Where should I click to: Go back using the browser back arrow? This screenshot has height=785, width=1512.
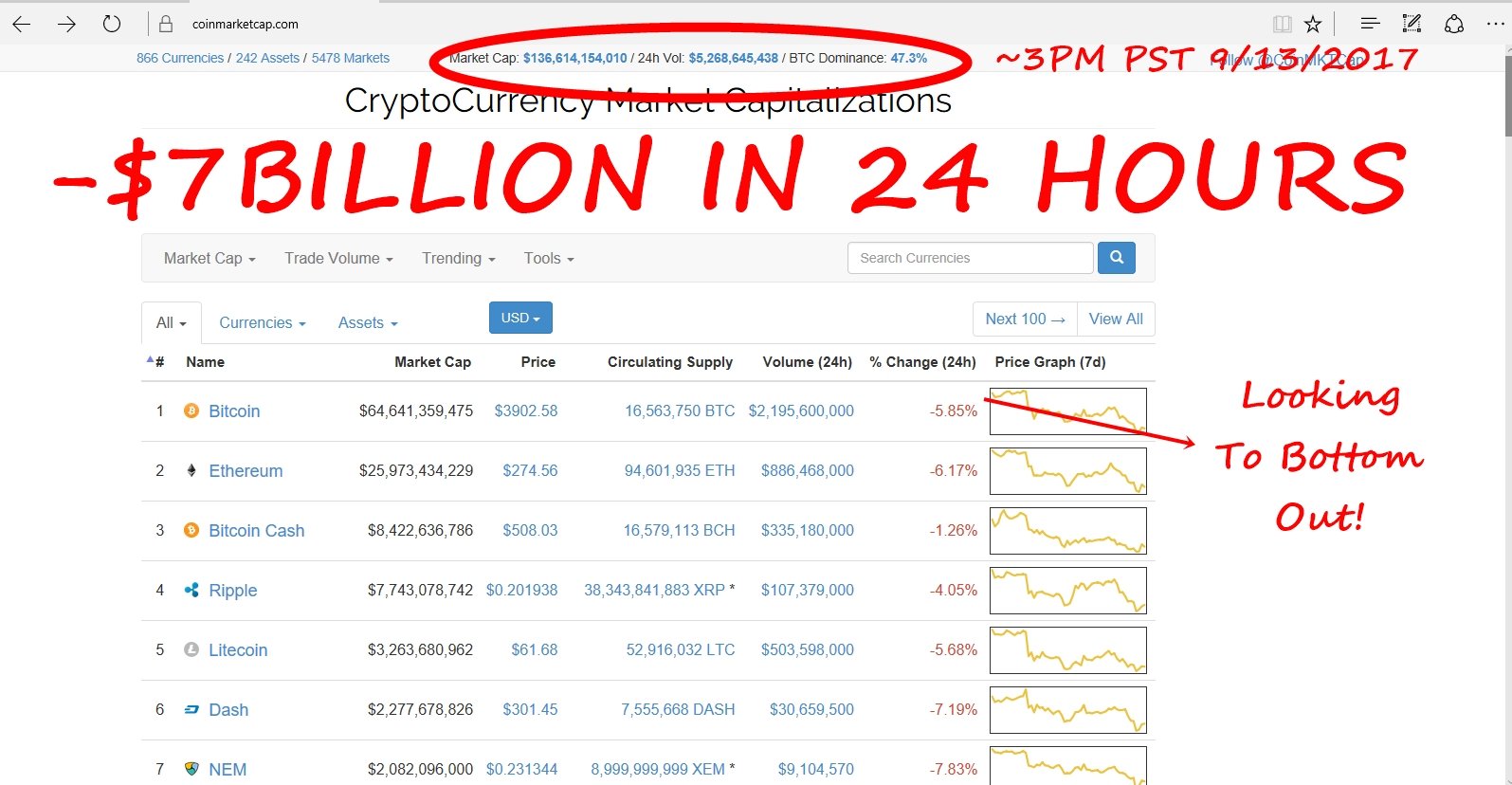click(x=21, y=25)
